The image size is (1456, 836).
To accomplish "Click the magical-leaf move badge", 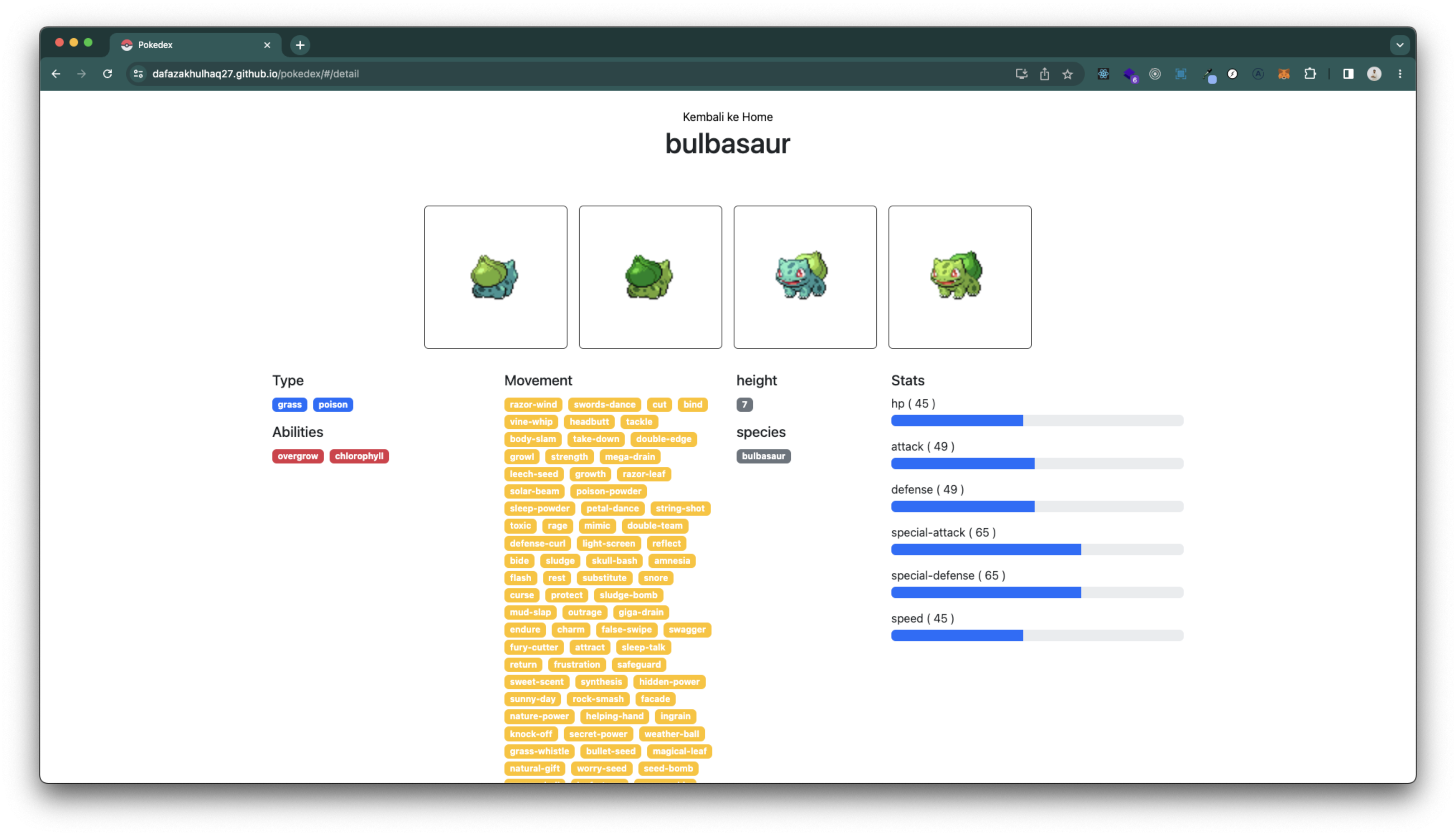I will [679, 751].
